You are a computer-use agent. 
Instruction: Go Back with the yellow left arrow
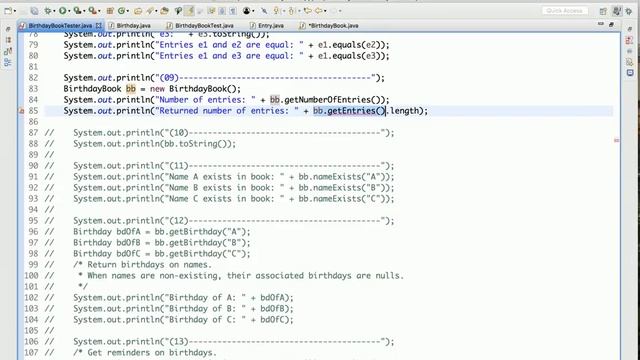point(319,11)
